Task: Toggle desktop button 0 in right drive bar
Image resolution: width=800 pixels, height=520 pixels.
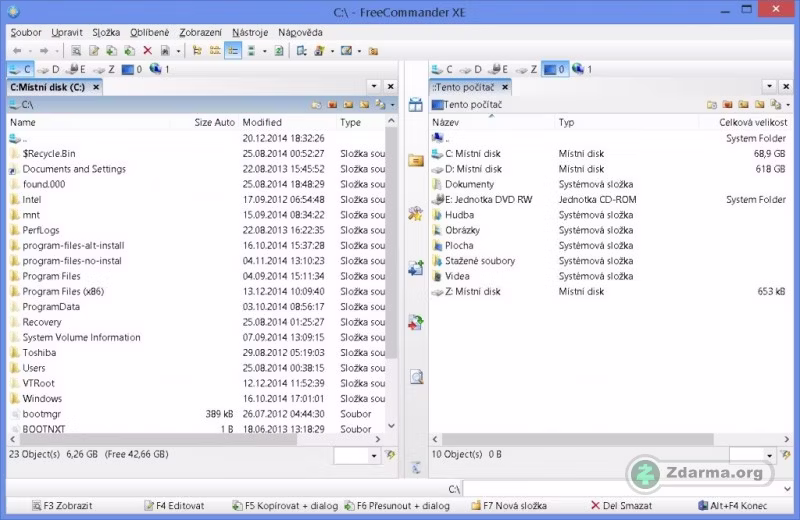Action: [x=555, y=69]
